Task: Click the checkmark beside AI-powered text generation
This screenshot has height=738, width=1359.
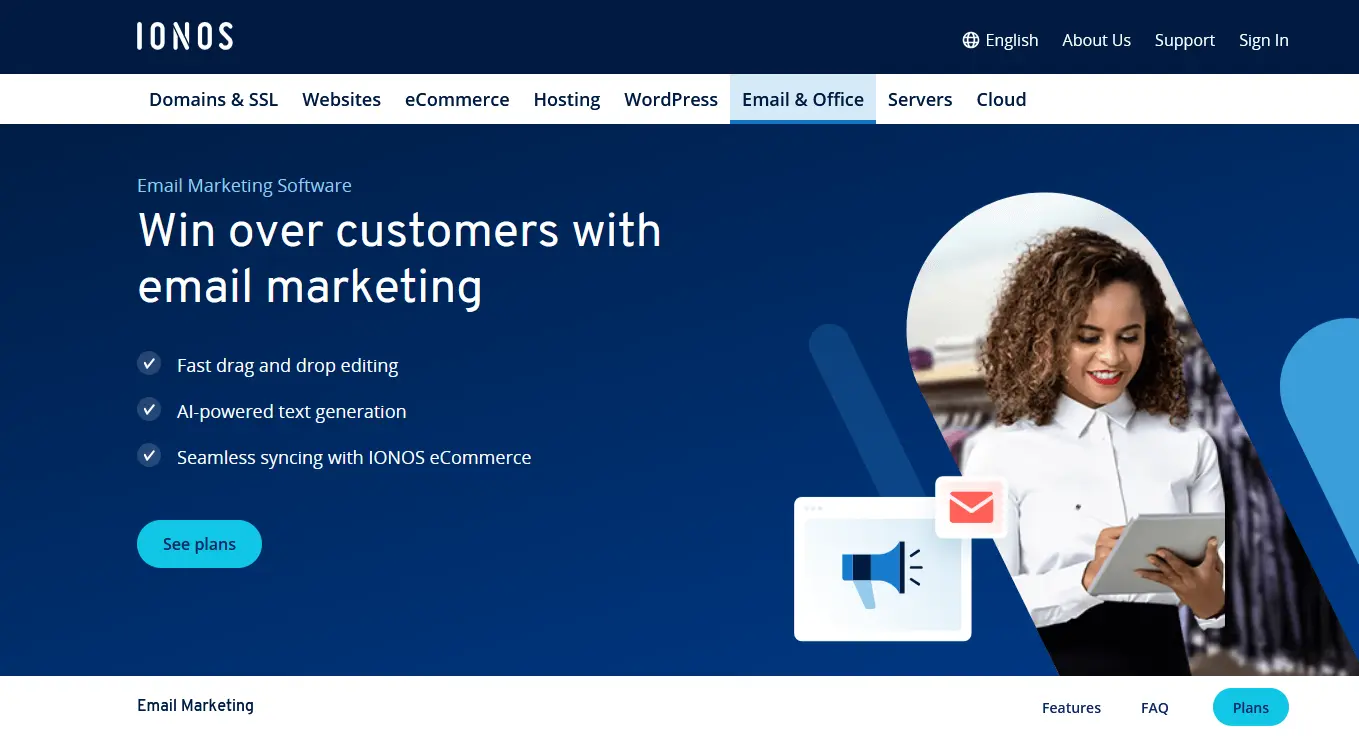Action: pos(149,409)
